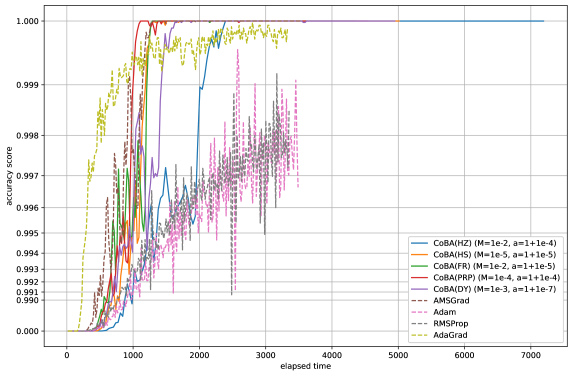Click the CoBA(PRP) legend entry text
Viewport: 573px width, 376px height.
click(x=497, y=278)
